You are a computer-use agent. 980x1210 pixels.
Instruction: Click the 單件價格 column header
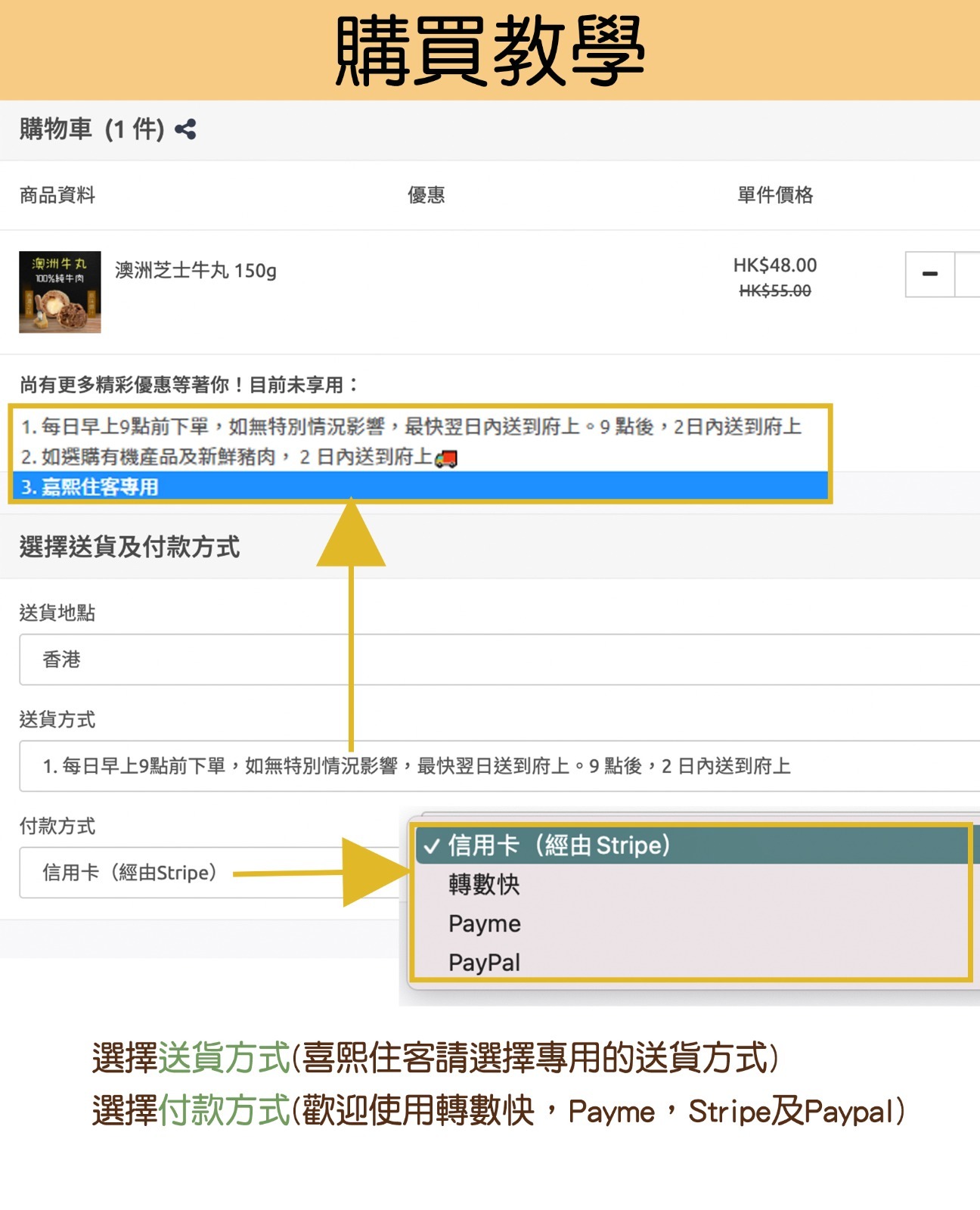click(x=774, y=195)
